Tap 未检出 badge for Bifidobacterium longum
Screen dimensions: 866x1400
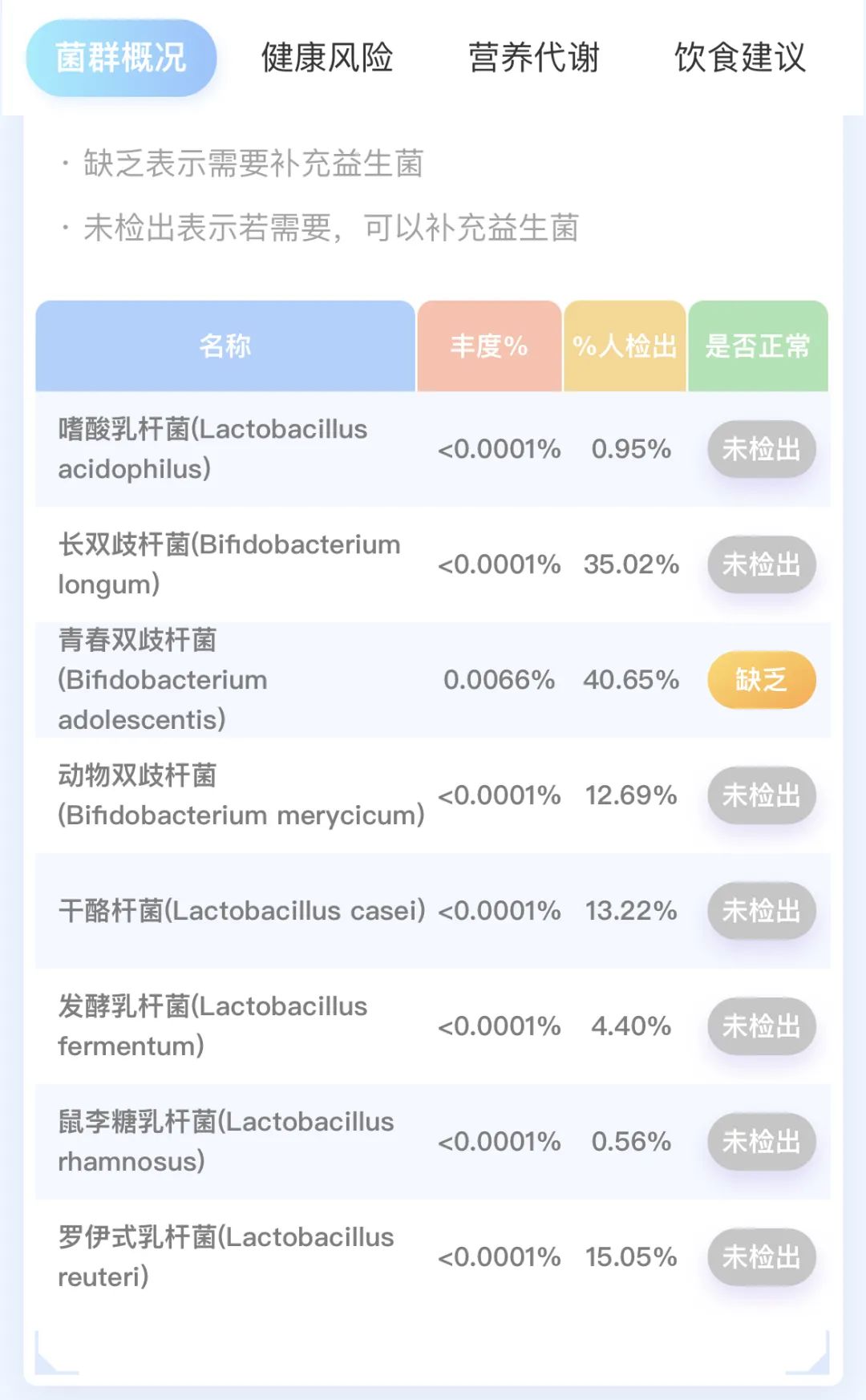click(761, 564)
